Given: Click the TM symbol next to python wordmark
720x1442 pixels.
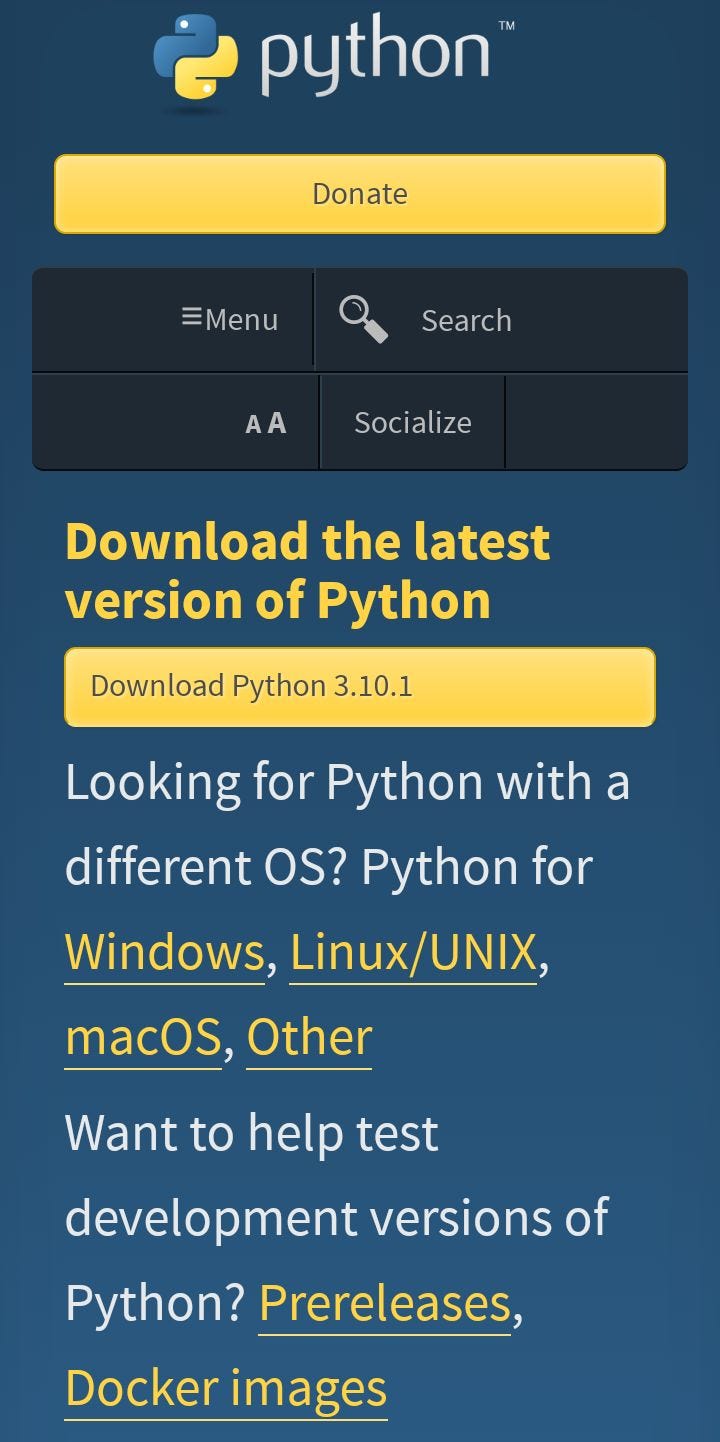Looking at the screenshot, I should tap(507, 23).
